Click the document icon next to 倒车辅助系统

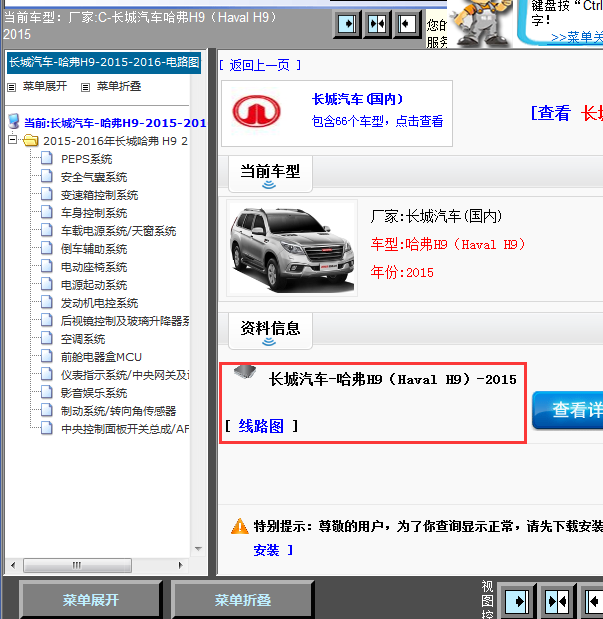click(x=47, y=248)
